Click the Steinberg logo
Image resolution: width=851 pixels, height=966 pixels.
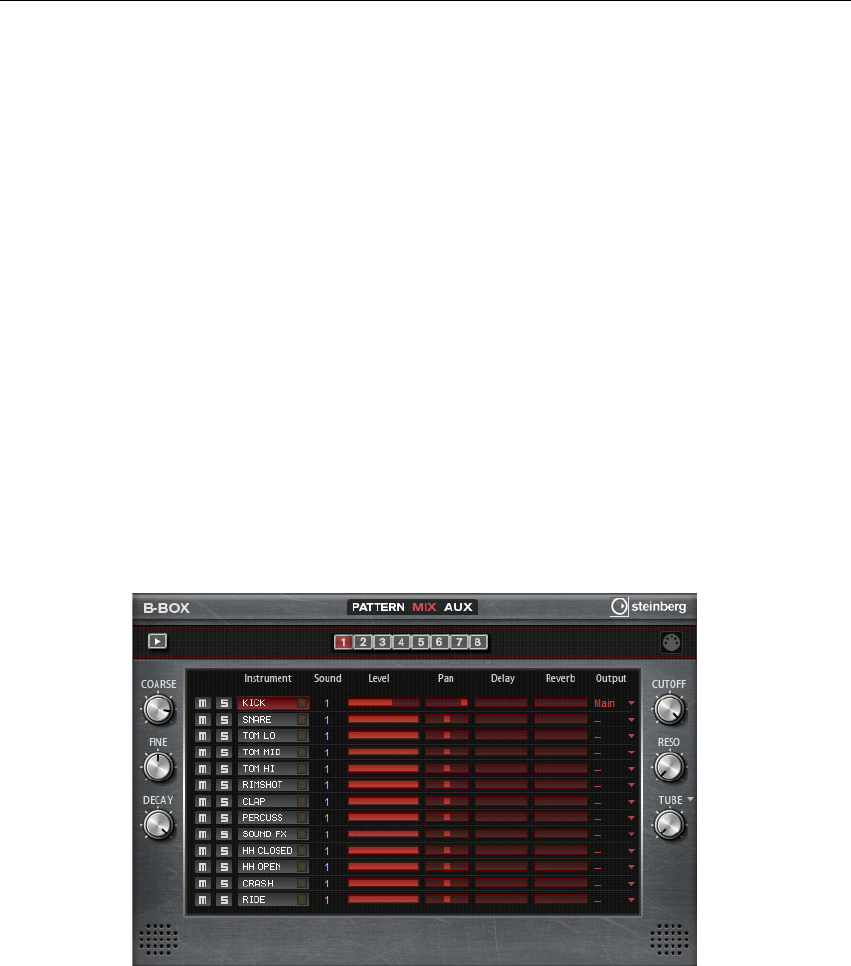[648, 607]
